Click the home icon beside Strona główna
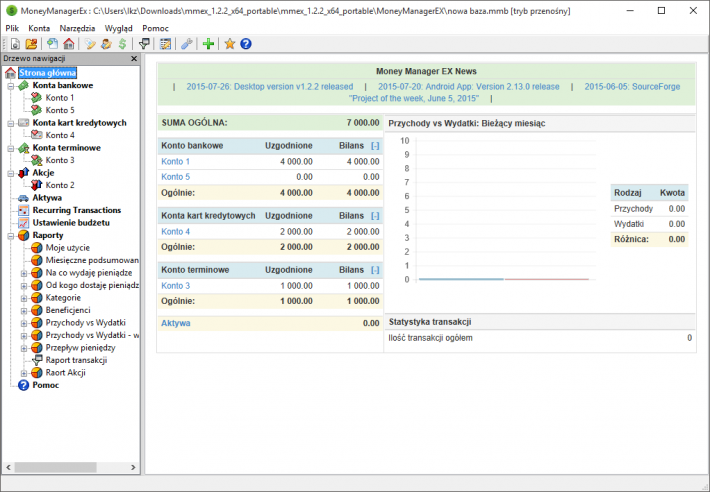 (10, 73)
